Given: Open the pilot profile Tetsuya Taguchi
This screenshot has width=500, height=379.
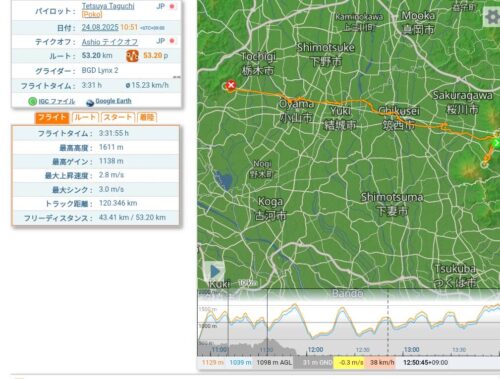Looking at the screenshot, I should click(x=108, y=6).
